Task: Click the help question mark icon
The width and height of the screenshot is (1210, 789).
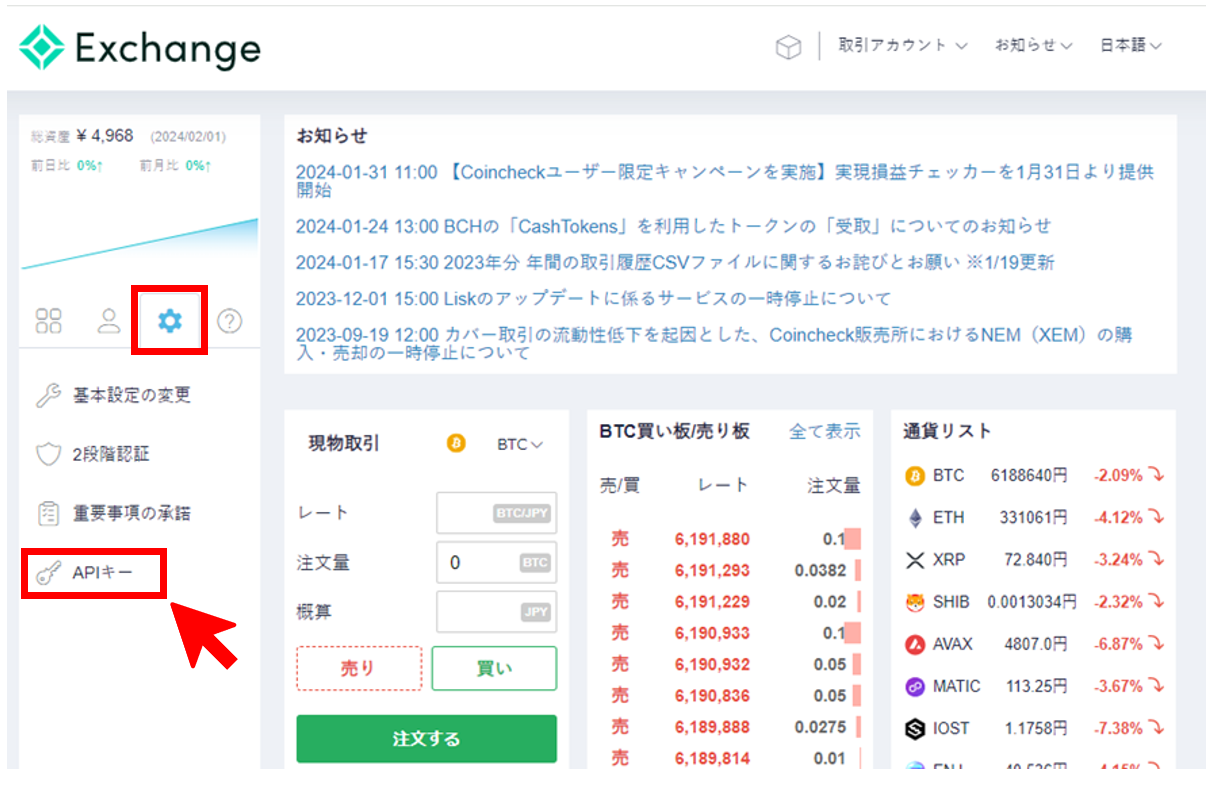Action: [x=230, y=321]
